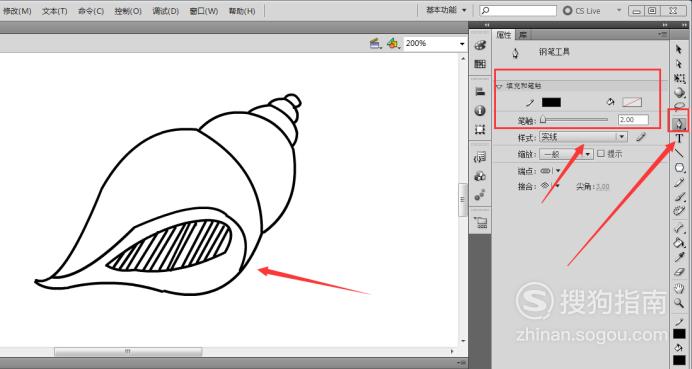Image resolution: width=692 pixels, height=369 pixels.
Task: Collapse the tools panel double-arrow
Action: [x=684, y=25]
